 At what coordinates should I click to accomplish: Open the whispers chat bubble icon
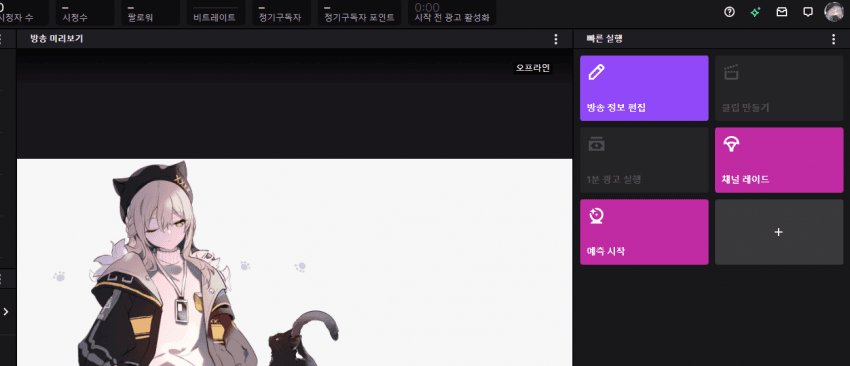(x=808, y=12)
